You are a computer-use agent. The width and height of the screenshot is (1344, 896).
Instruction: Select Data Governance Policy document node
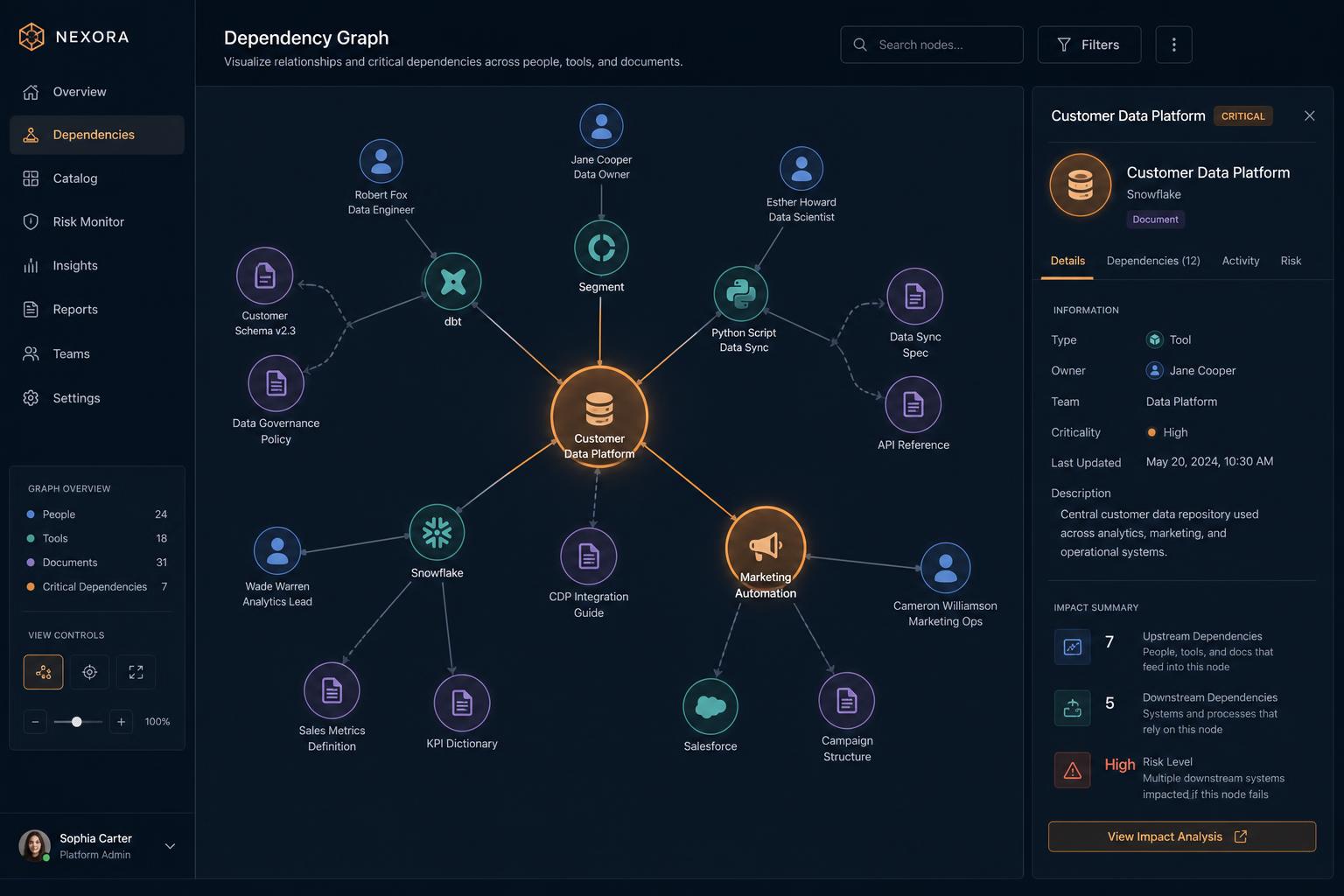(276, 383)
